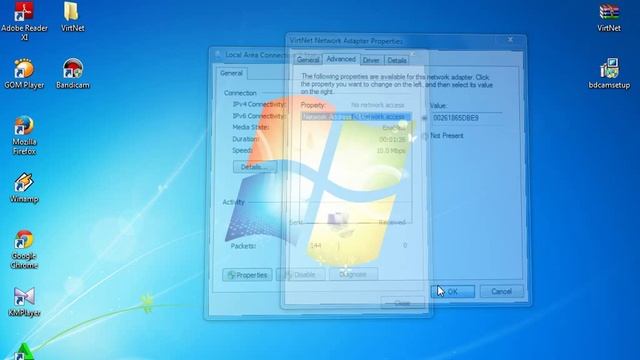Close the VirtNet Network Adapter Properties window
Screen dimensions: 640x360
click(510, 40)
